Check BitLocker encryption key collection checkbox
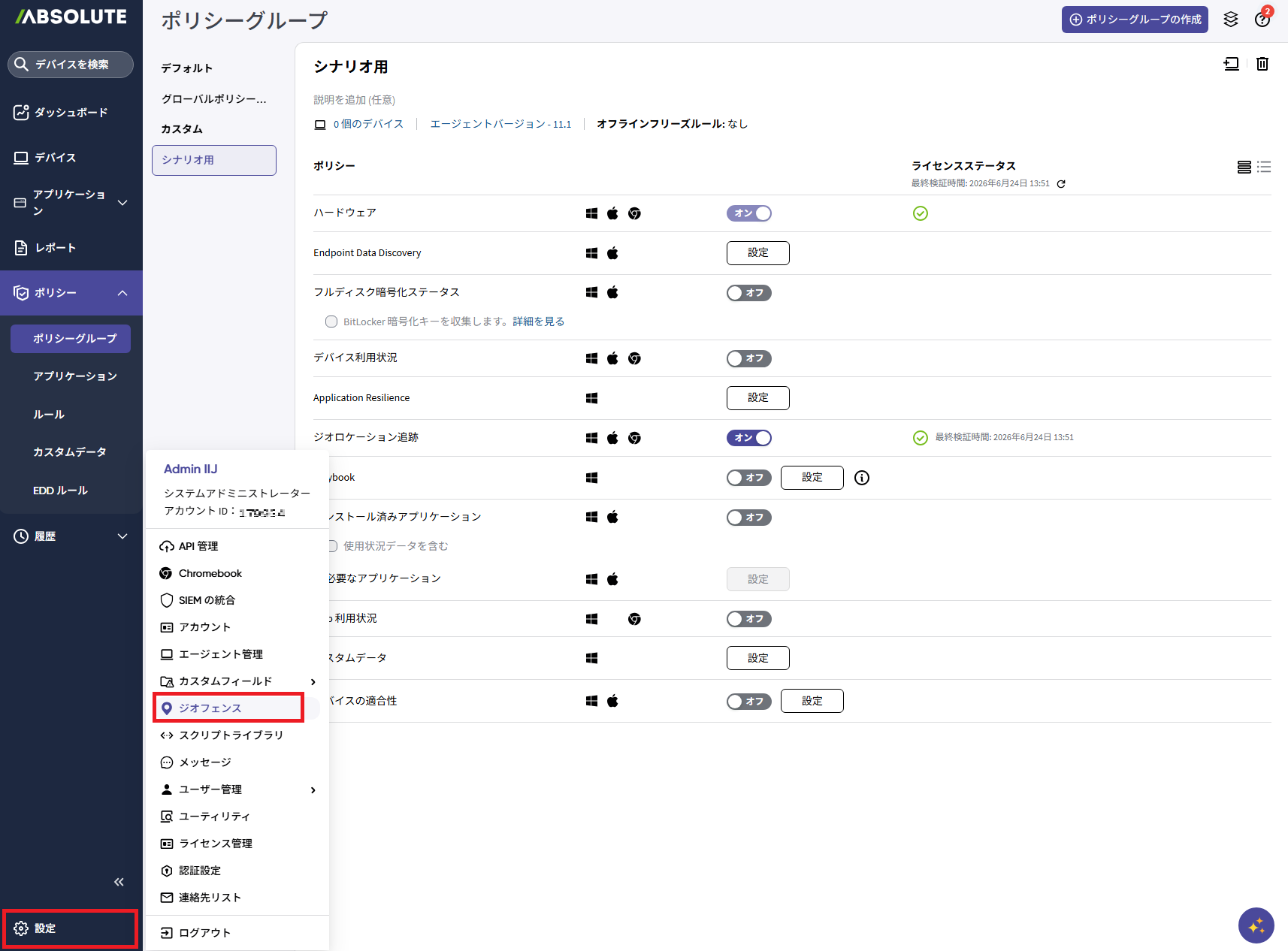This screenshot has width=1288, height=951. click(x=331, y=322)
